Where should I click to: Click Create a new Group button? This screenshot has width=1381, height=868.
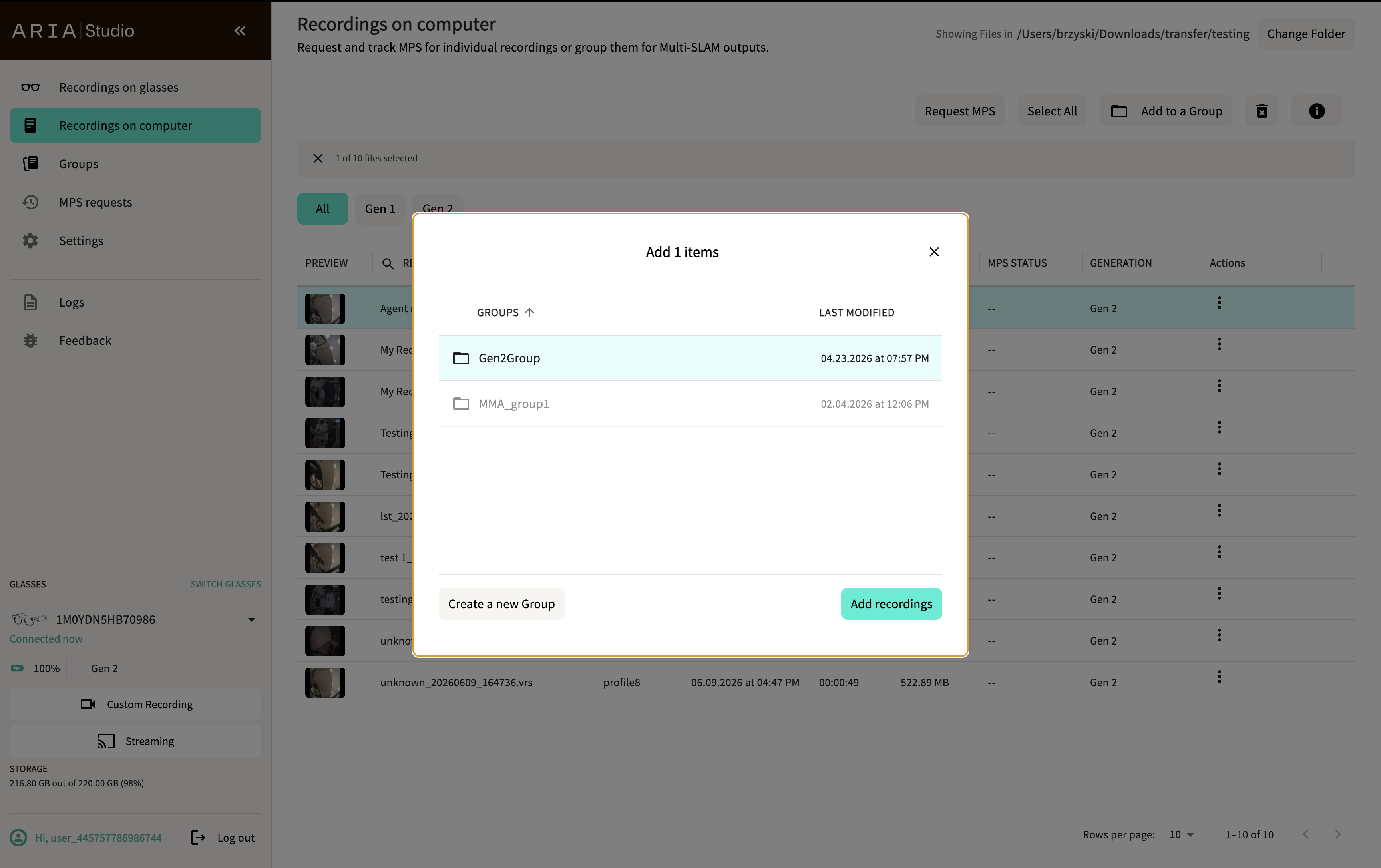[x=501, y=603]
